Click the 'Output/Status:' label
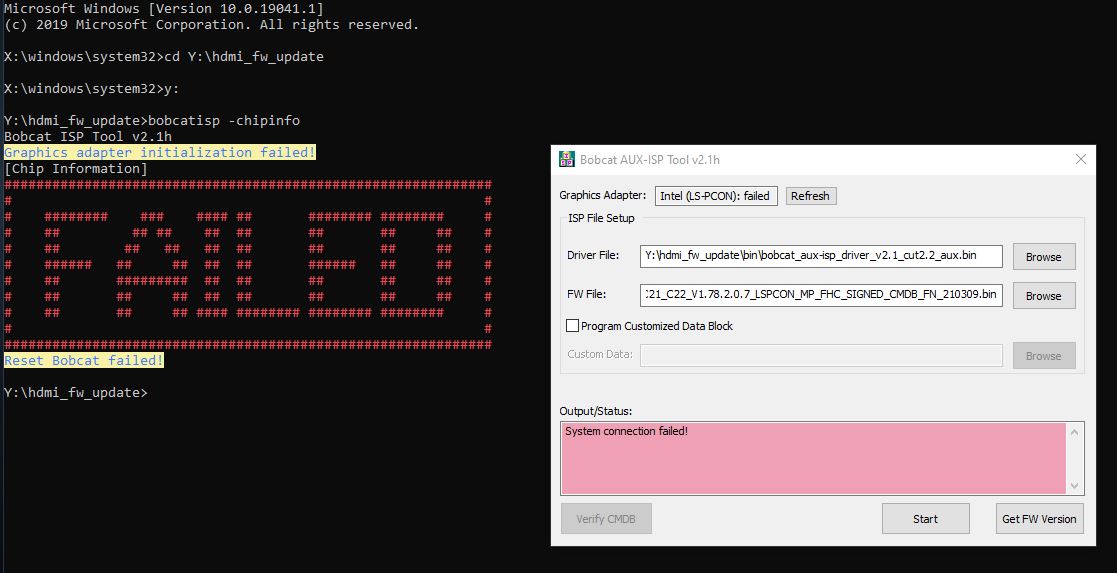This screenshot has width=1117, height=573. [596, 411]
